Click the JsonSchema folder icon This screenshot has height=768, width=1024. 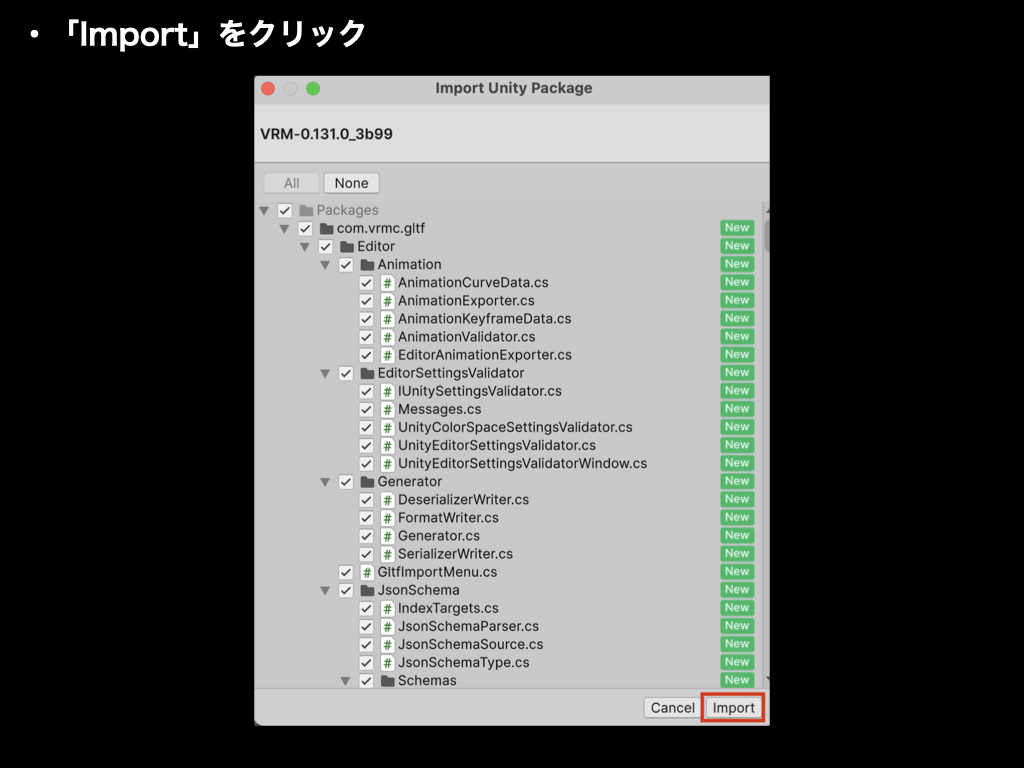(x=367, y=590)
